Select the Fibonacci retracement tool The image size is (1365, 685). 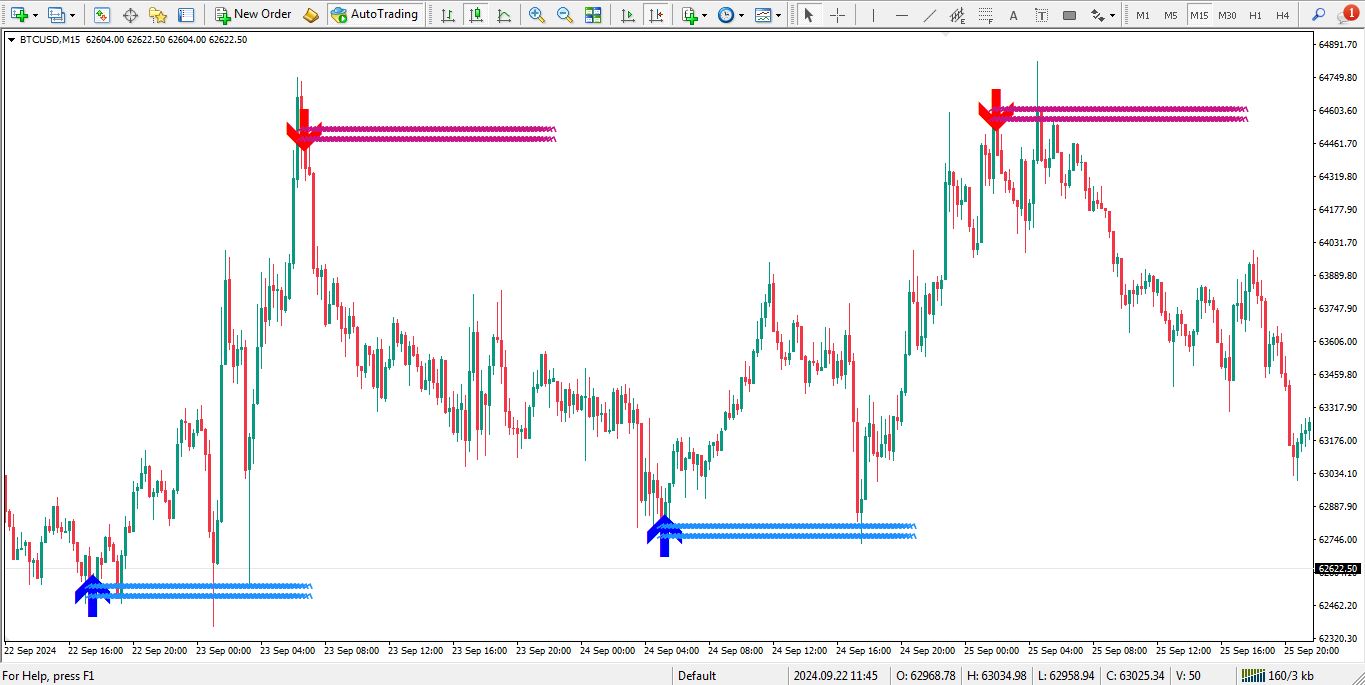[985, 15]
